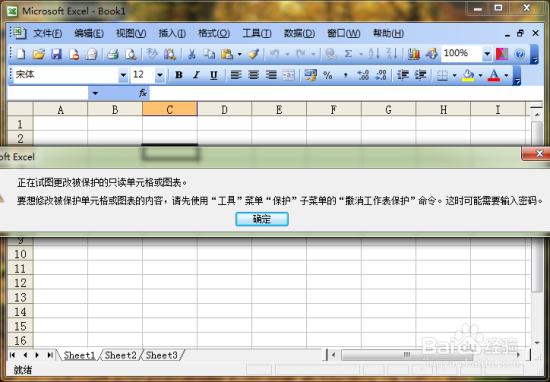Click the horizontal scrollbar thumb
This screenshot has height=382, width=550.
[x=407, y=355]
